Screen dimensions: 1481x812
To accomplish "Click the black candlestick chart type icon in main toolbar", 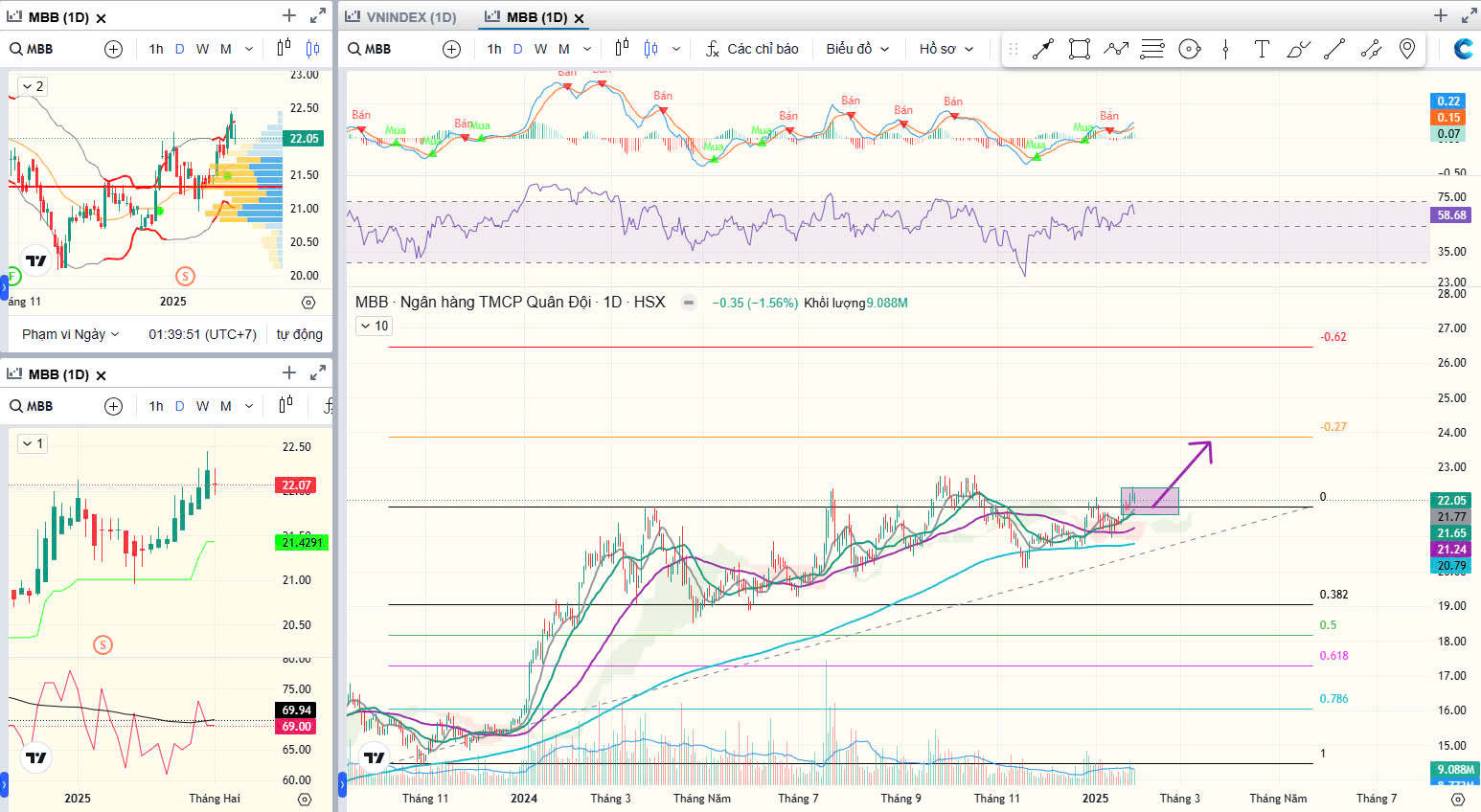I will [x=622, y=48].
